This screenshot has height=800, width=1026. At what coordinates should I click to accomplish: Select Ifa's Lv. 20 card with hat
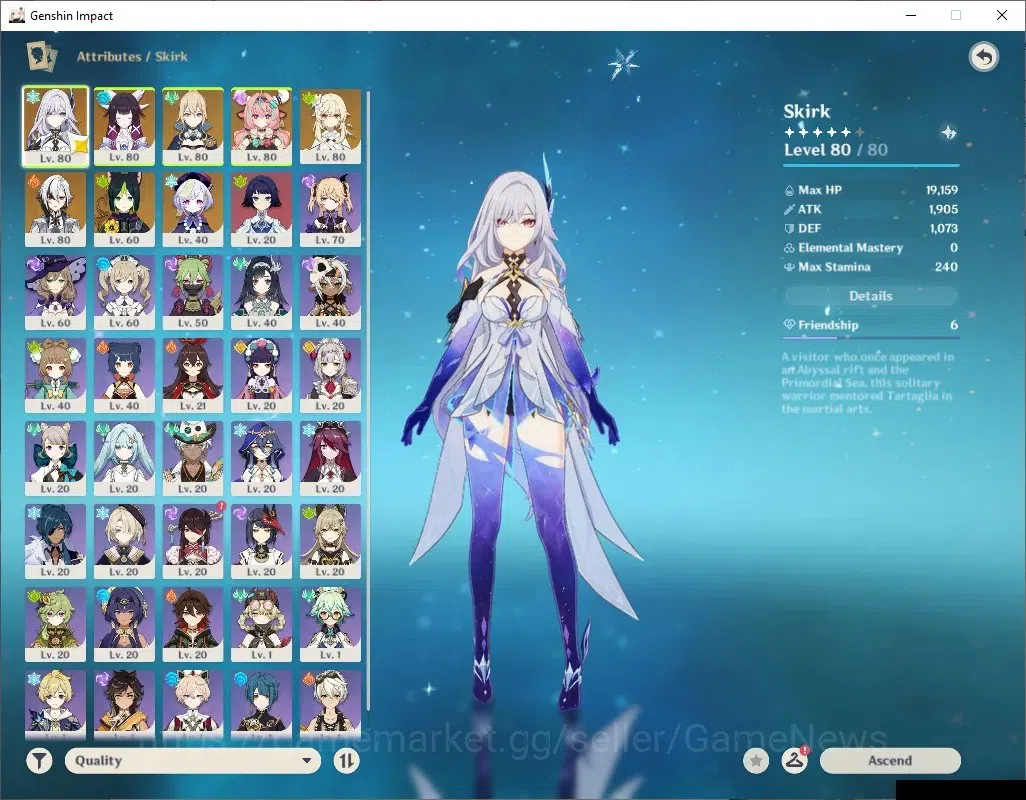click(193, 459)
